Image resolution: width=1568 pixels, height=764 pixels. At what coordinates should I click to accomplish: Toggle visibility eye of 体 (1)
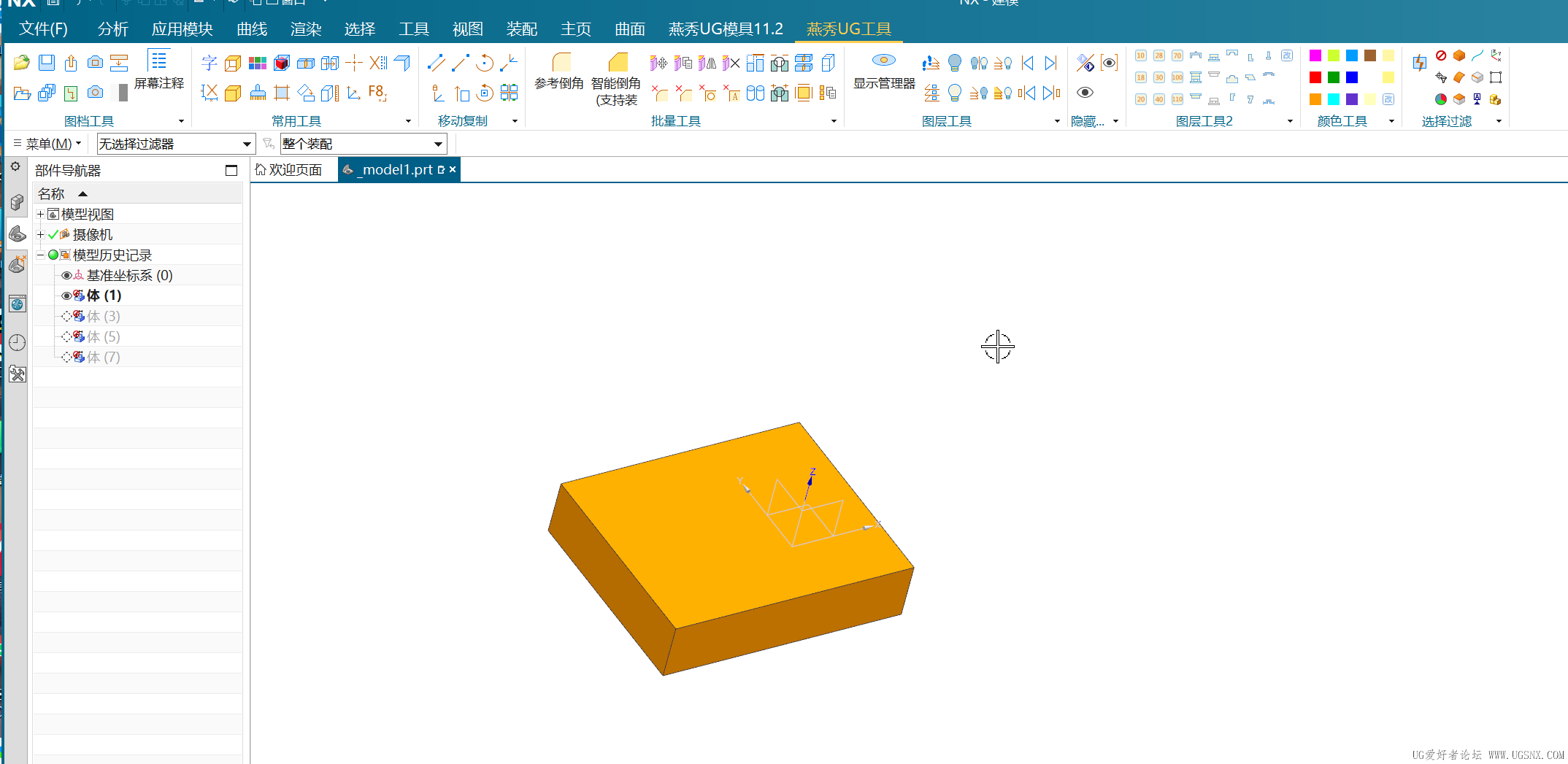coord(66,296)
